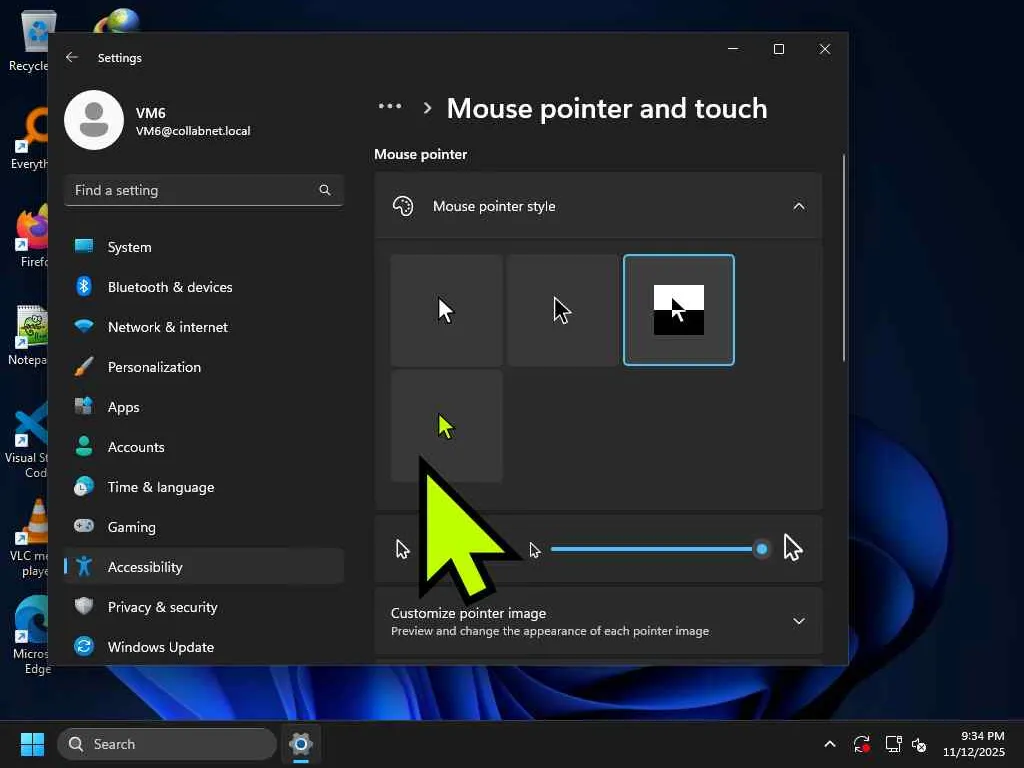
Task: Select the custom lime pointer style
Action: (447, 426)
